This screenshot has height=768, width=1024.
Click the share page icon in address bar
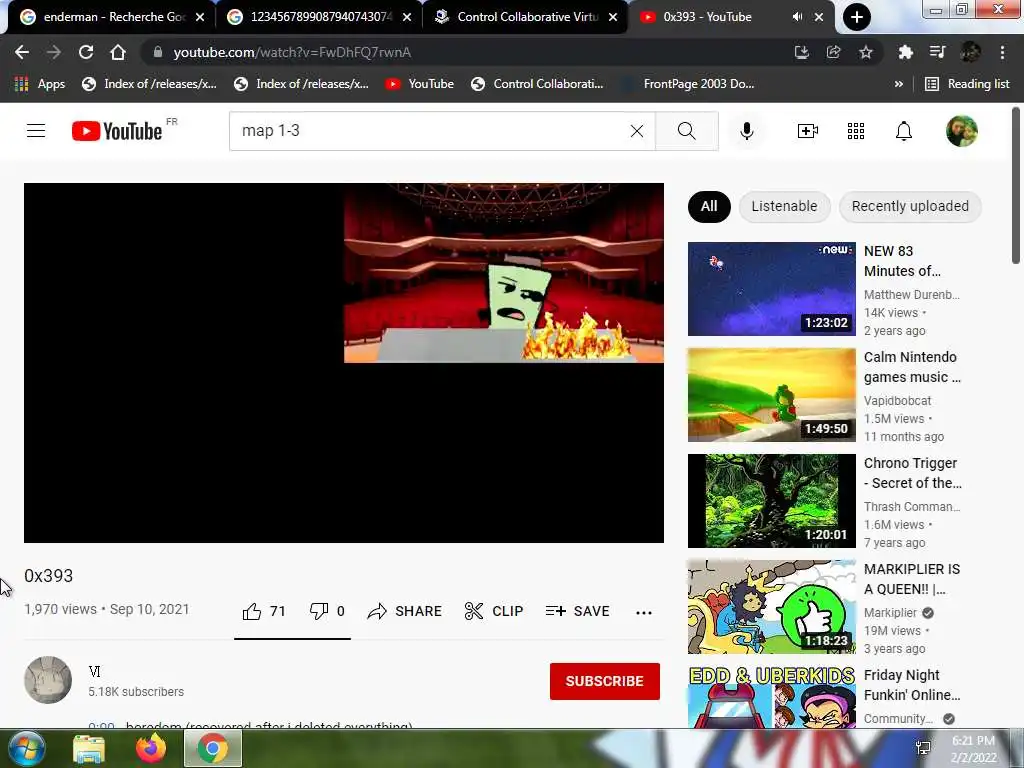pyautogui.click(x=833, y=52)
